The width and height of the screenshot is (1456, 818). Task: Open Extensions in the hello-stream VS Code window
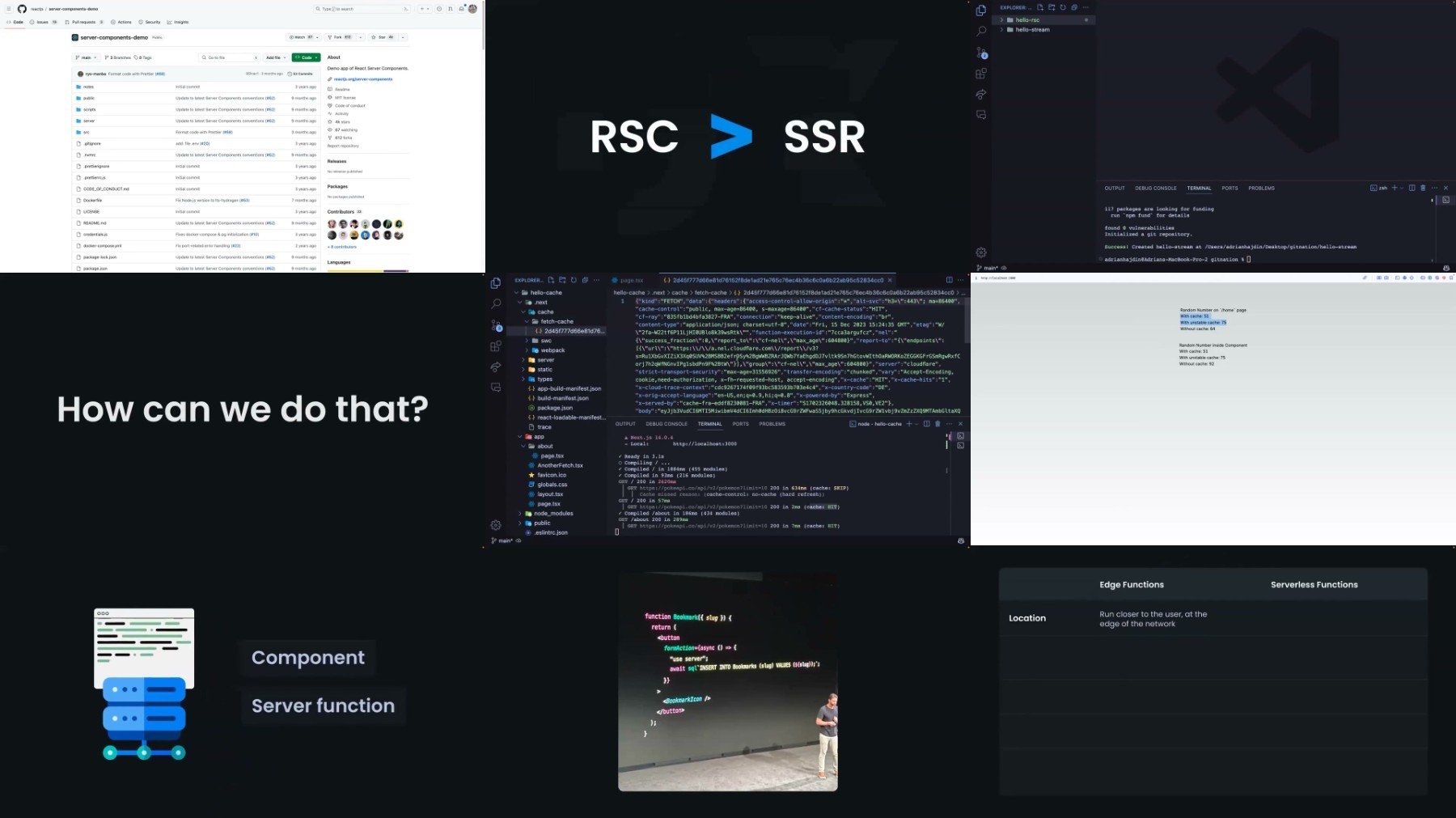click(981, 74)
